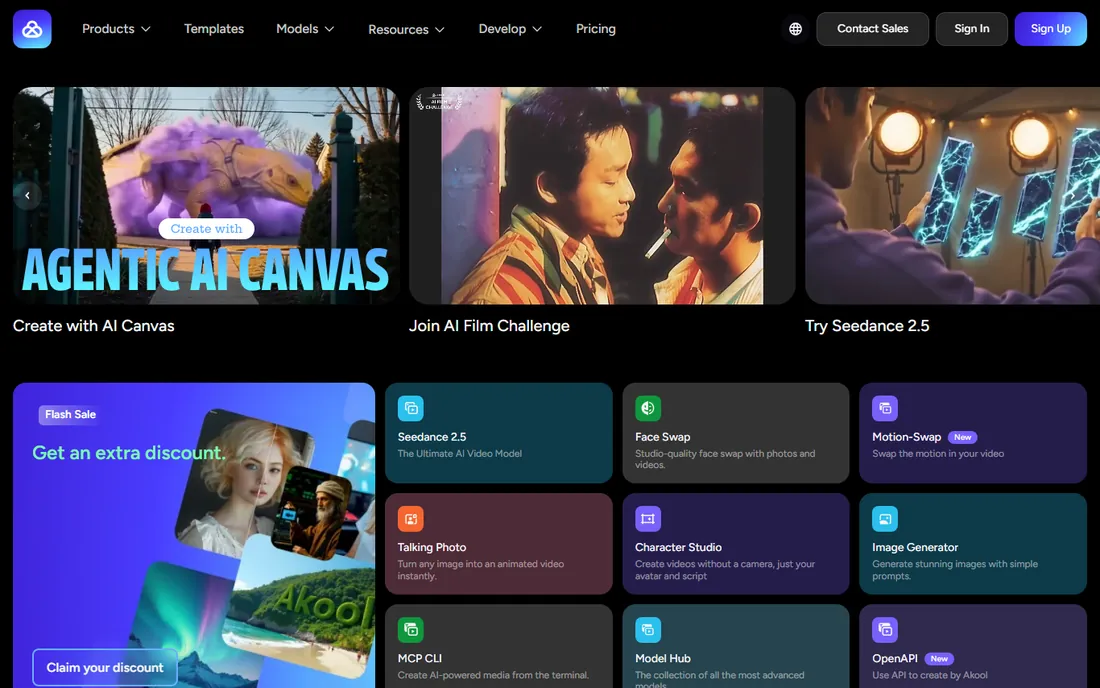Viewport: 1100px width, 688px height.
Task: Click the Contact Sales button
Action: coord(873,29)
